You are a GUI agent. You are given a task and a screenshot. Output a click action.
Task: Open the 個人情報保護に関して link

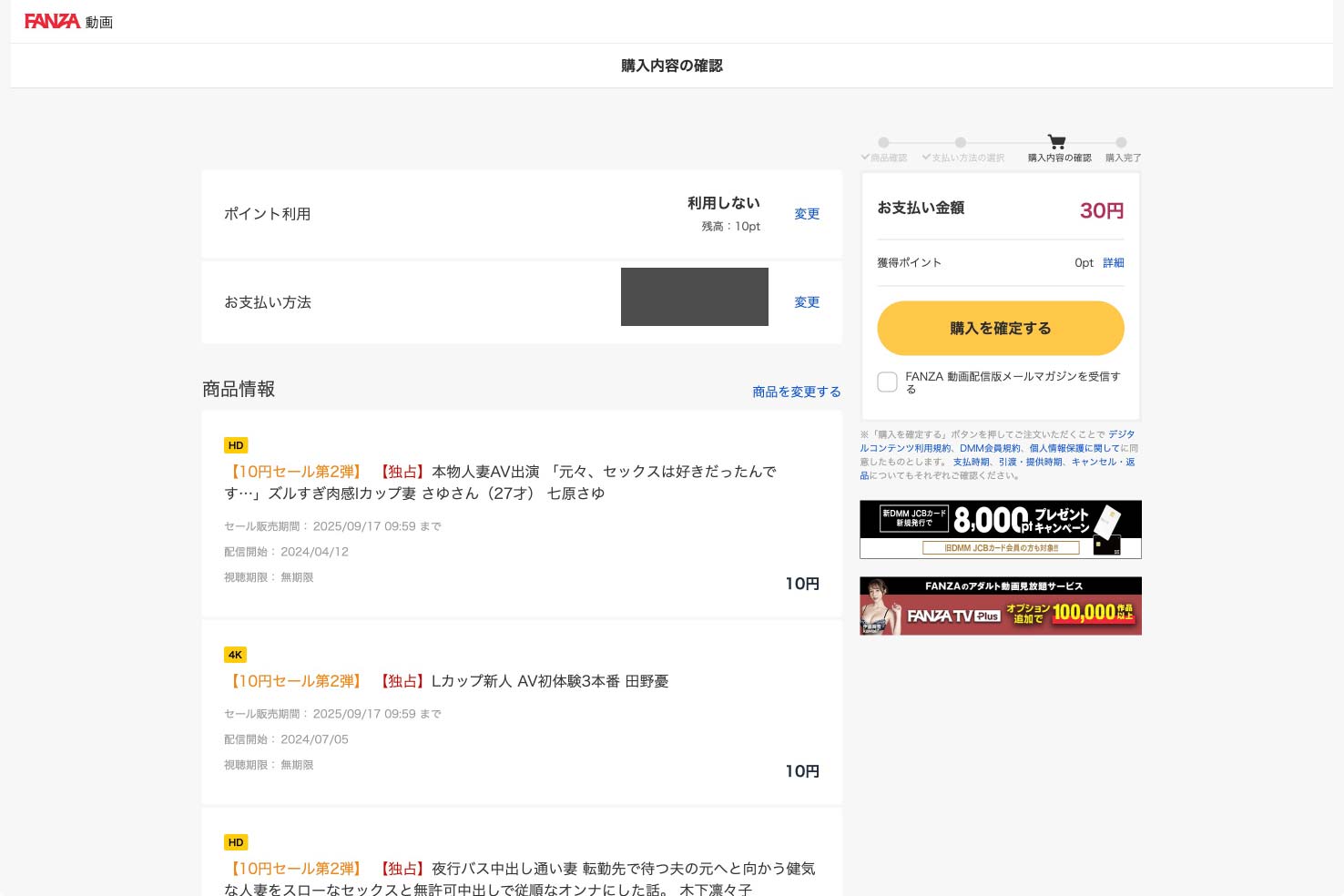tap(1074, 448)
